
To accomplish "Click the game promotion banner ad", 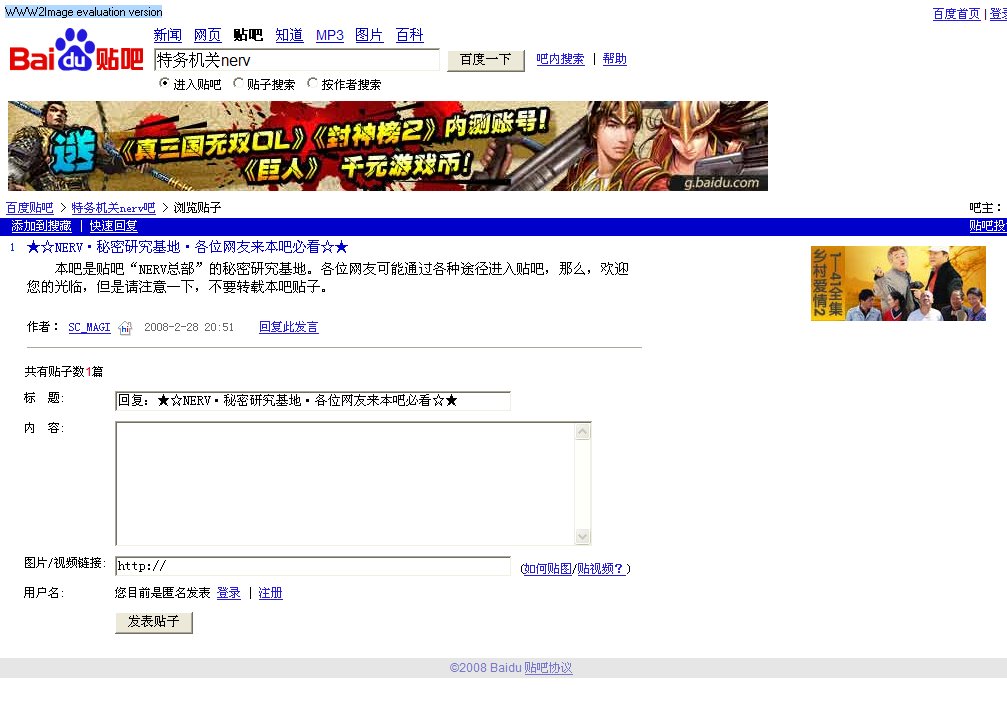I will tap(388, 146).
